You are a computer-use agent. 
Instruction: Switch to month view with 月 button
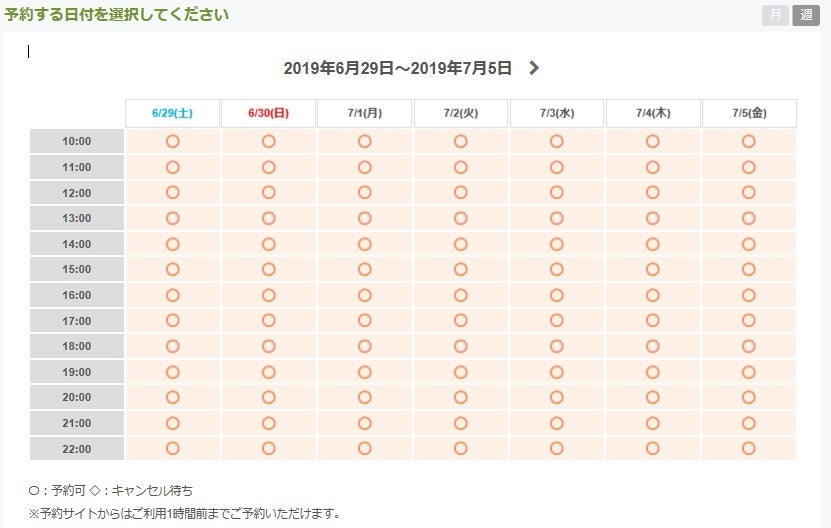tap(775, 15)
